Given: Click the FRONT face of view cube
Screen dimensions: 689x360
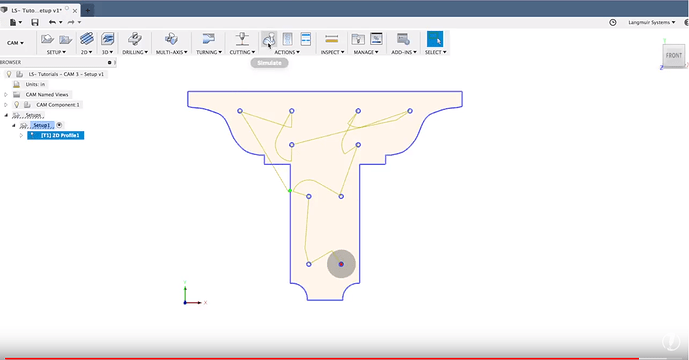Looking at the screenshot, I should tap(674, 56).
